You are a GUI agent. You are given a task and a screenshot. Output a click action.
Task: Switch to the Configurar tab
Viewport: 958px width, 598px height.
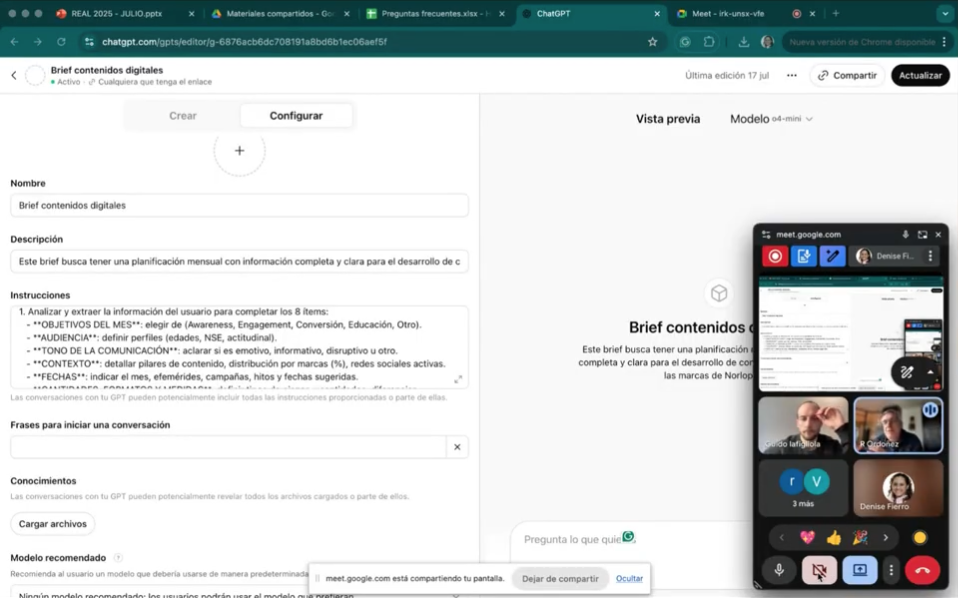point(296,115)
